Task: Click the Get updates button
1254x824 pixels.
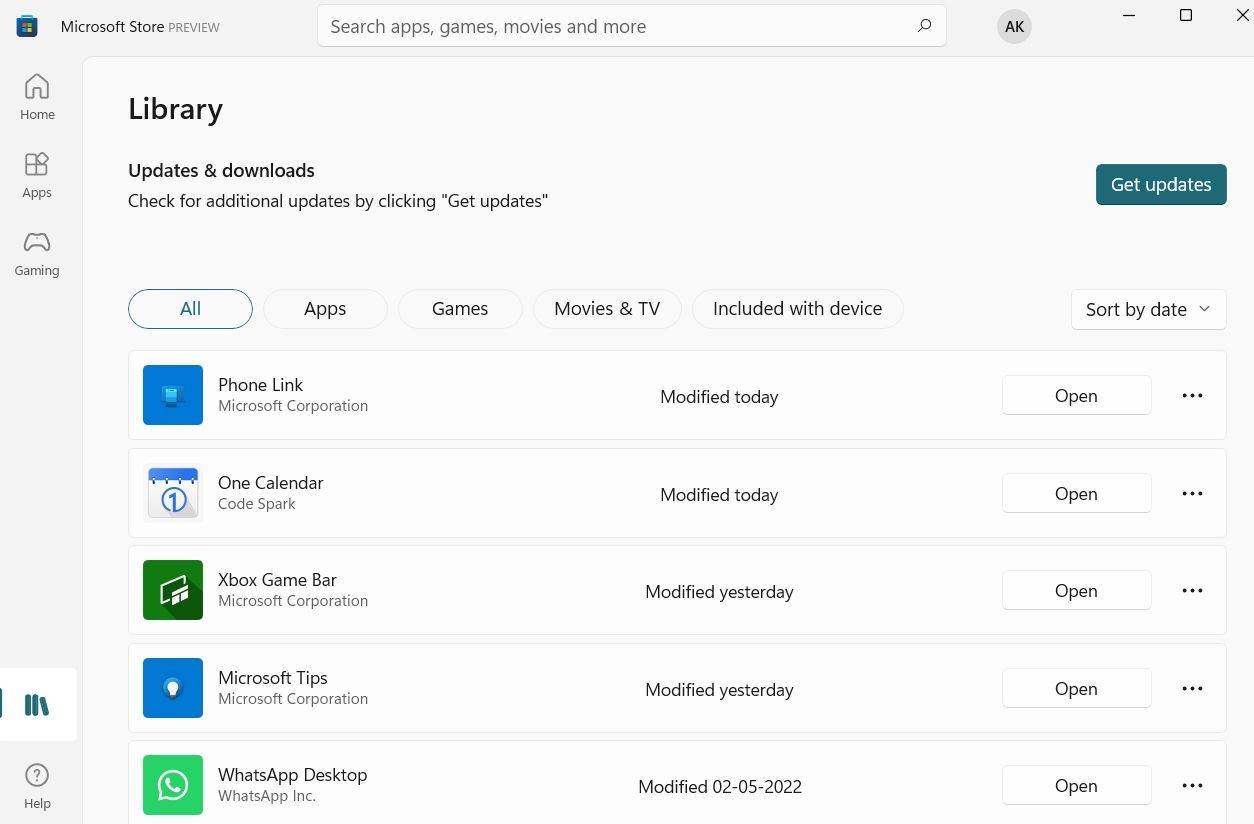Action: pyautogui.click(x=1161, y=185)
